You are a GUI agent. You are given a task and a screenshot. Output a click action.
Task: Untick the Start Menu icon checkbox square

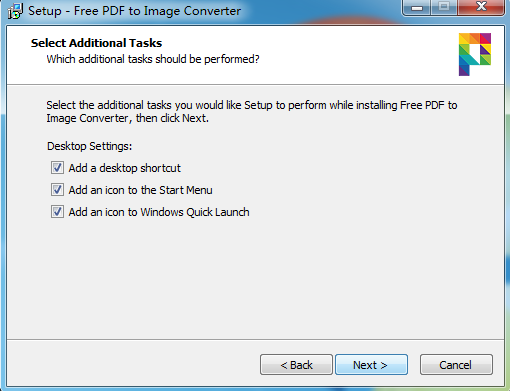pyautogui.click(x=57, y=190)
